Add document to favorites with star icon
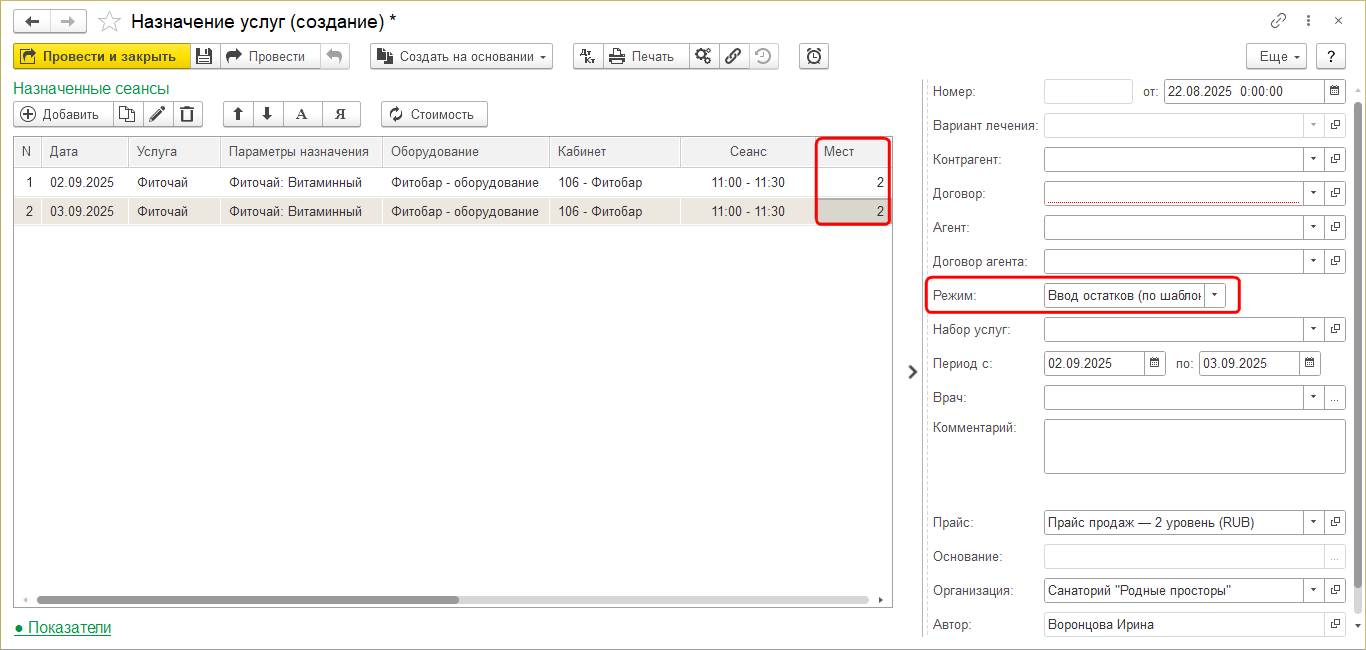1366x650 pixels. [x=110, y=21]
